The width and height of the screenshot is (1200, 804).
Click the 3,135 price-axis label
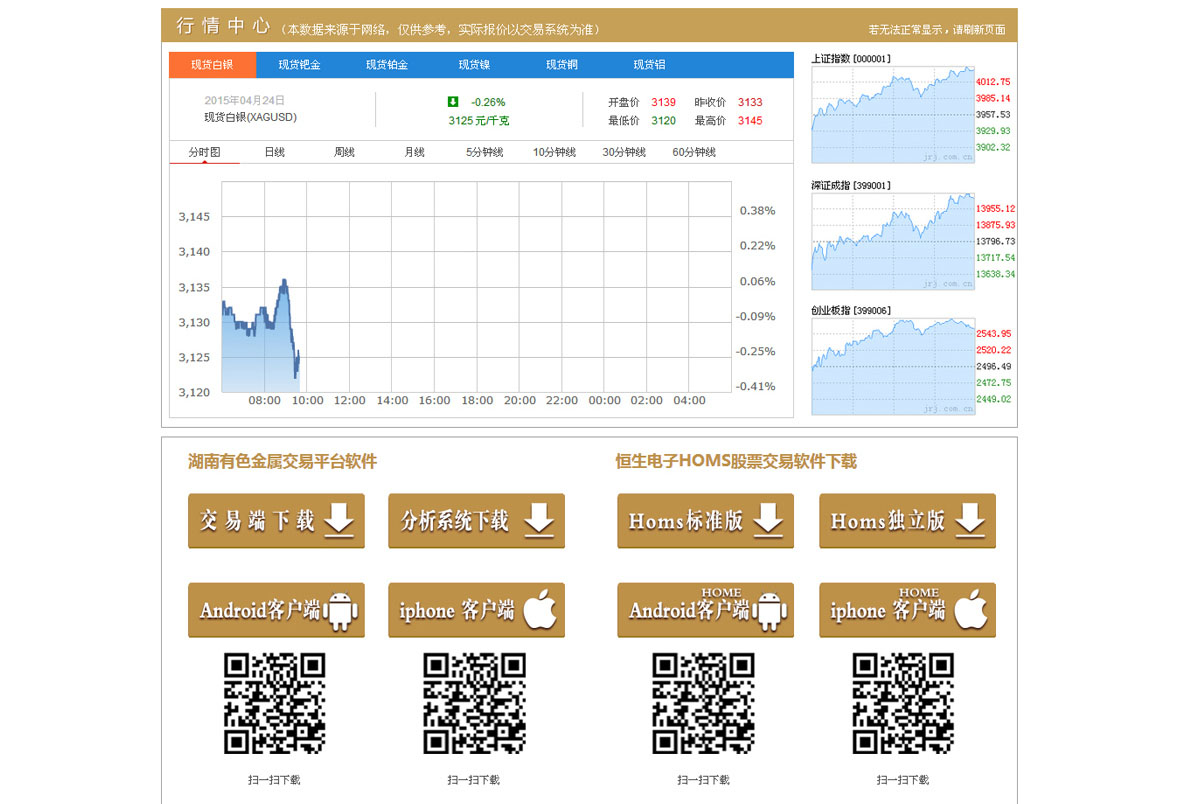click(x=194, y=288)
